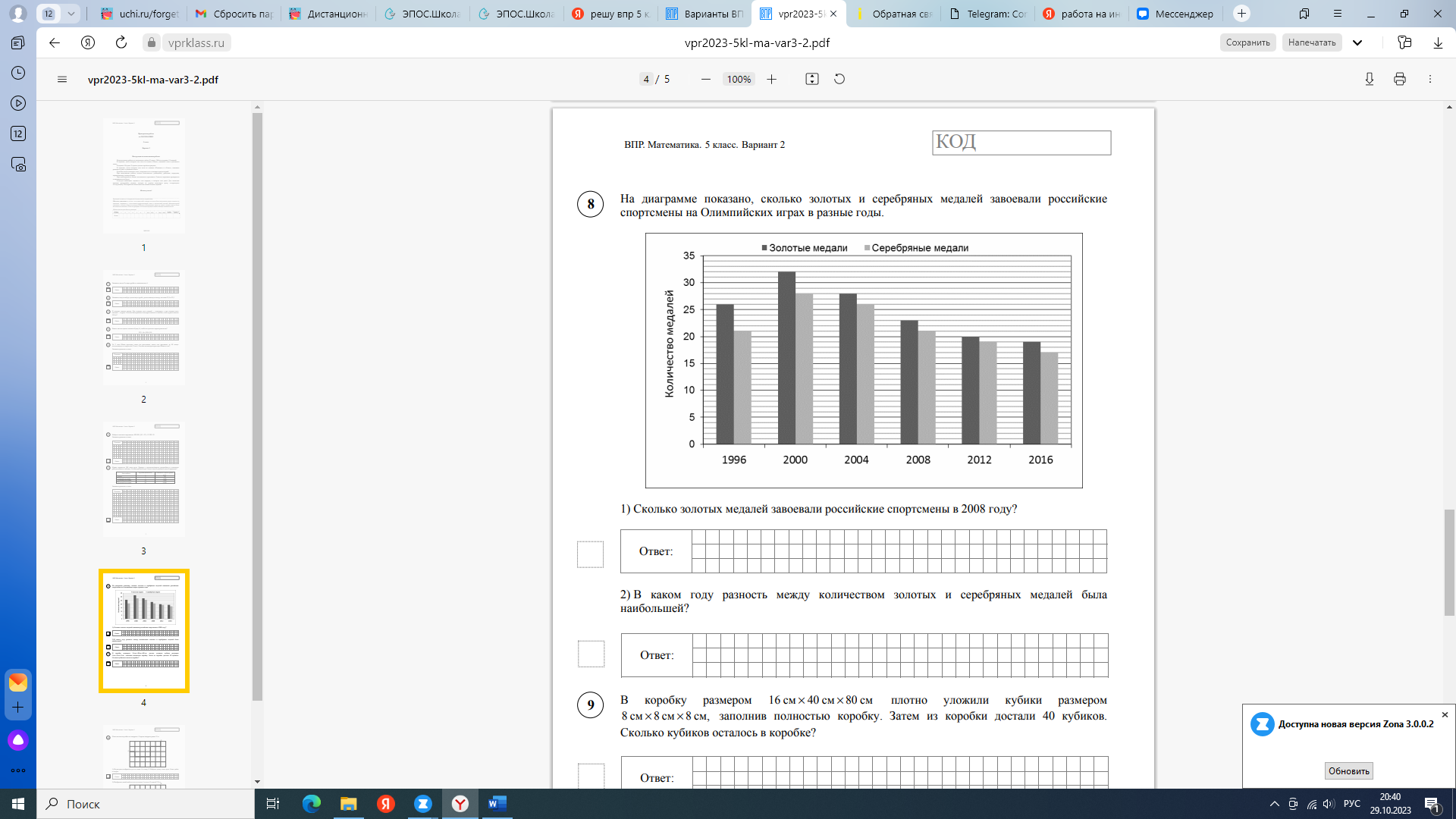Zoom in with the plus icon
The width and height of the screenshot is (1456, 819).
coord(771,79)
